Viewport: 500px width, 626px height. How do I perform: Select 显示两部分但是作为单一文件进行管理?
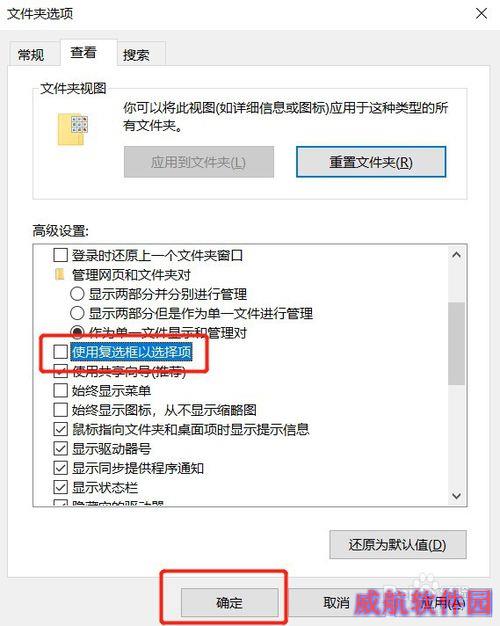pos(77,313)
